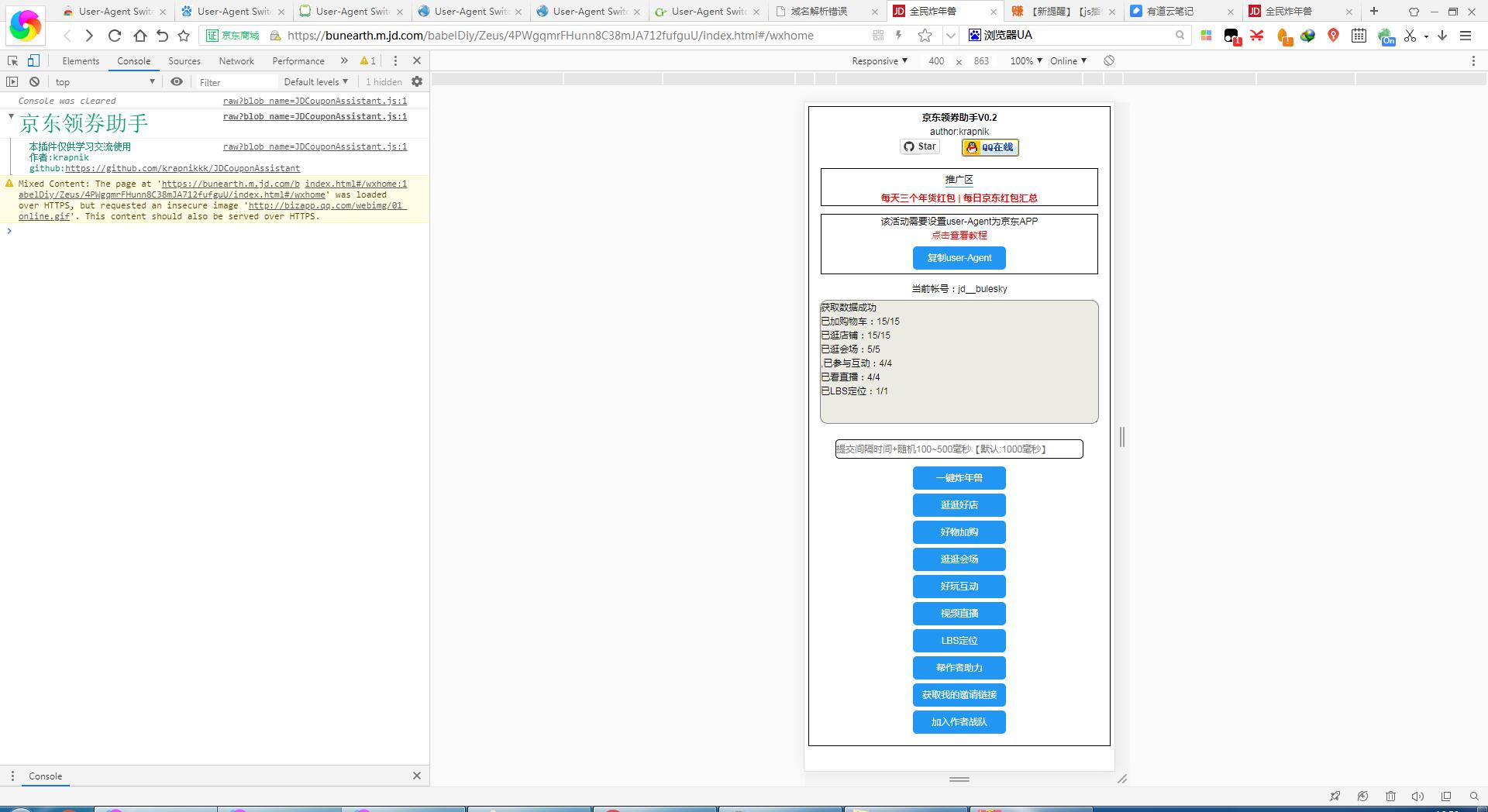Screen dimensions: 1488x812
Task: Click the lightning speed mode icon
Action: pos(899,35)
